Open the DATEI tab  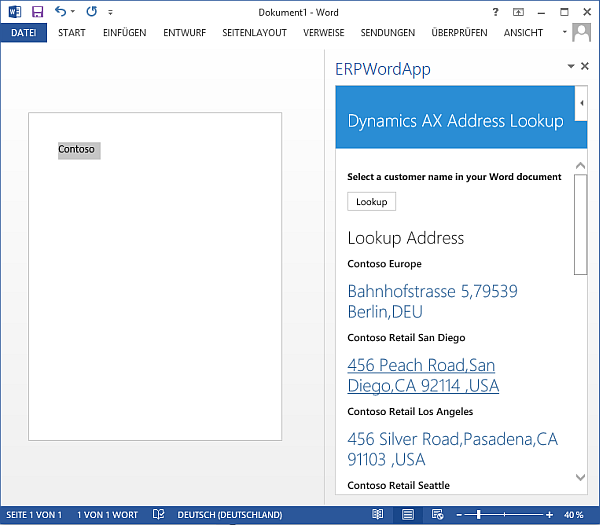tap(23, 33)
